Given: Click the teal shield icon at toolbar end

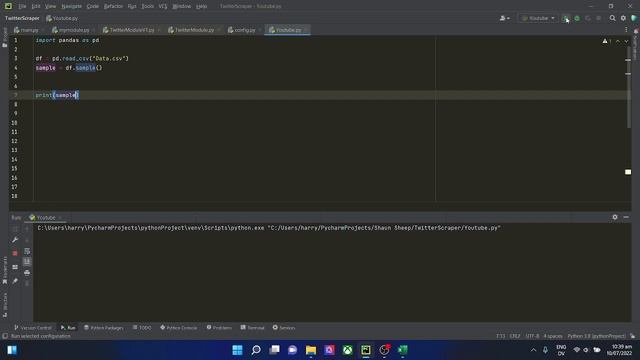Looking at the screenshot, I should click(634, 18).
